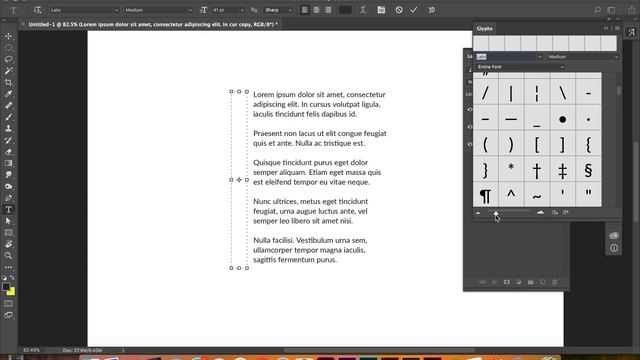Image resolution: width=640 pixels, height=360 pixels.
Task: Open the Glyphs panel menu
Action: click(x=617, y=28)
